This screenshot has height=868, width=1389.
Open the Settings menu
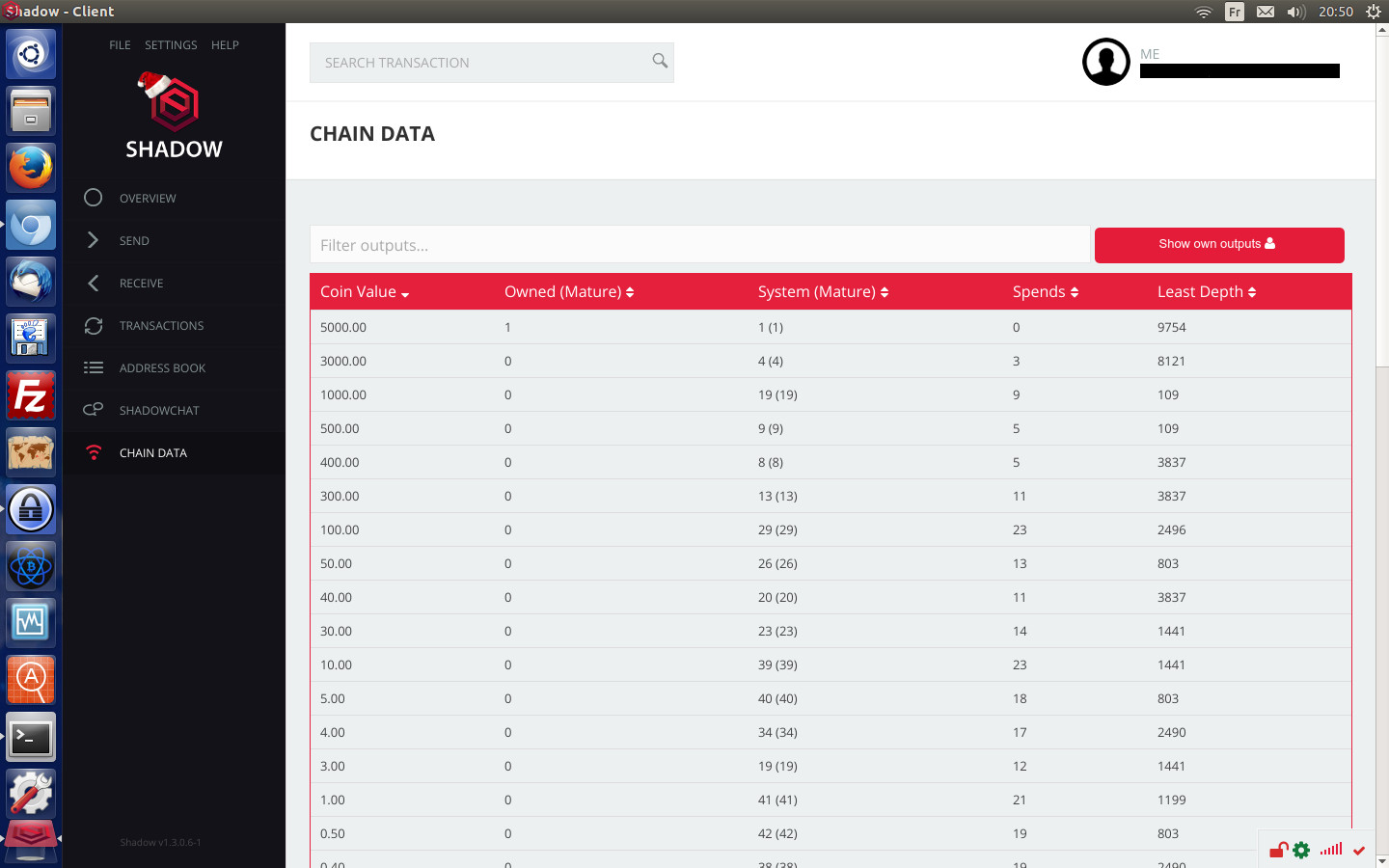171,45
